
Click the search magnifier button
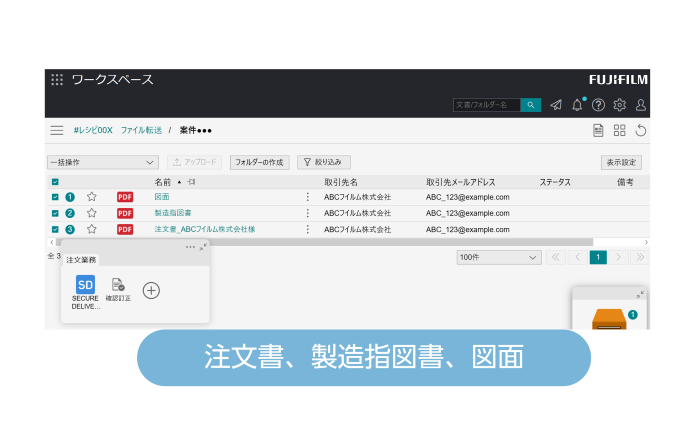coord(531,105)
